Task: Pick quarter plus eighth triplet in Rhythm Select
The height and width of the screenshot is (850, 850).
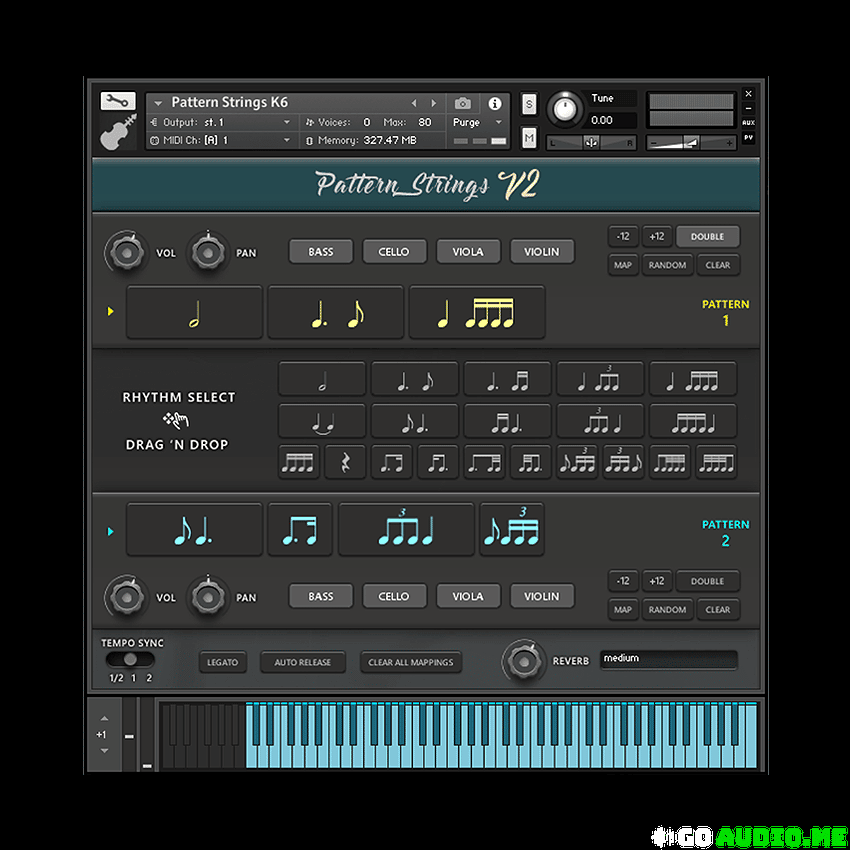Action: pyautogui.click(x=600, y=379)
